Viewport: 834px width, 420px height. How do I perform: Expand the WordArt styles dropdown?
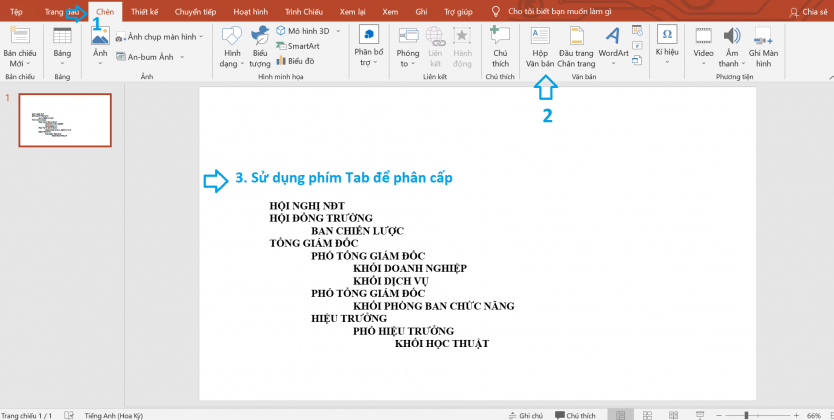(613, 63)
